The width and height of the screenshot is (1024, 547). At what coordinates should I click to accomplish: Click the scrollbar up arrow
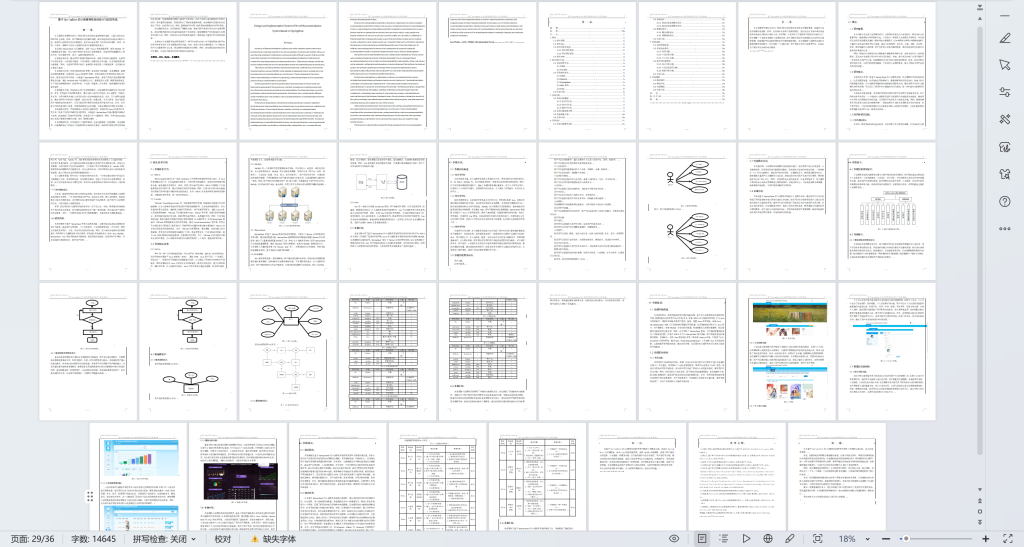pyautogui.click(x=980, y=19)
